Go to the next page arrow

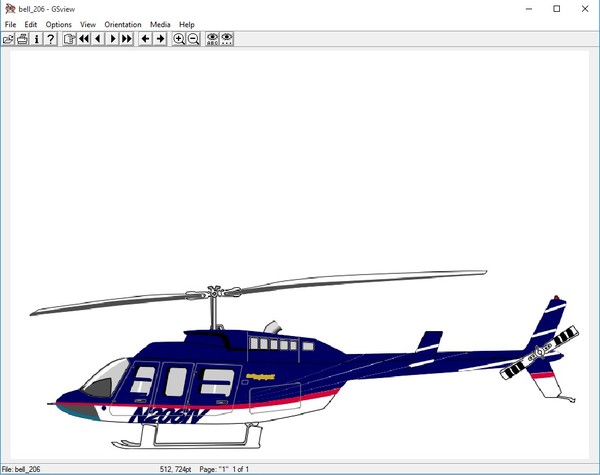coord(113,39)
